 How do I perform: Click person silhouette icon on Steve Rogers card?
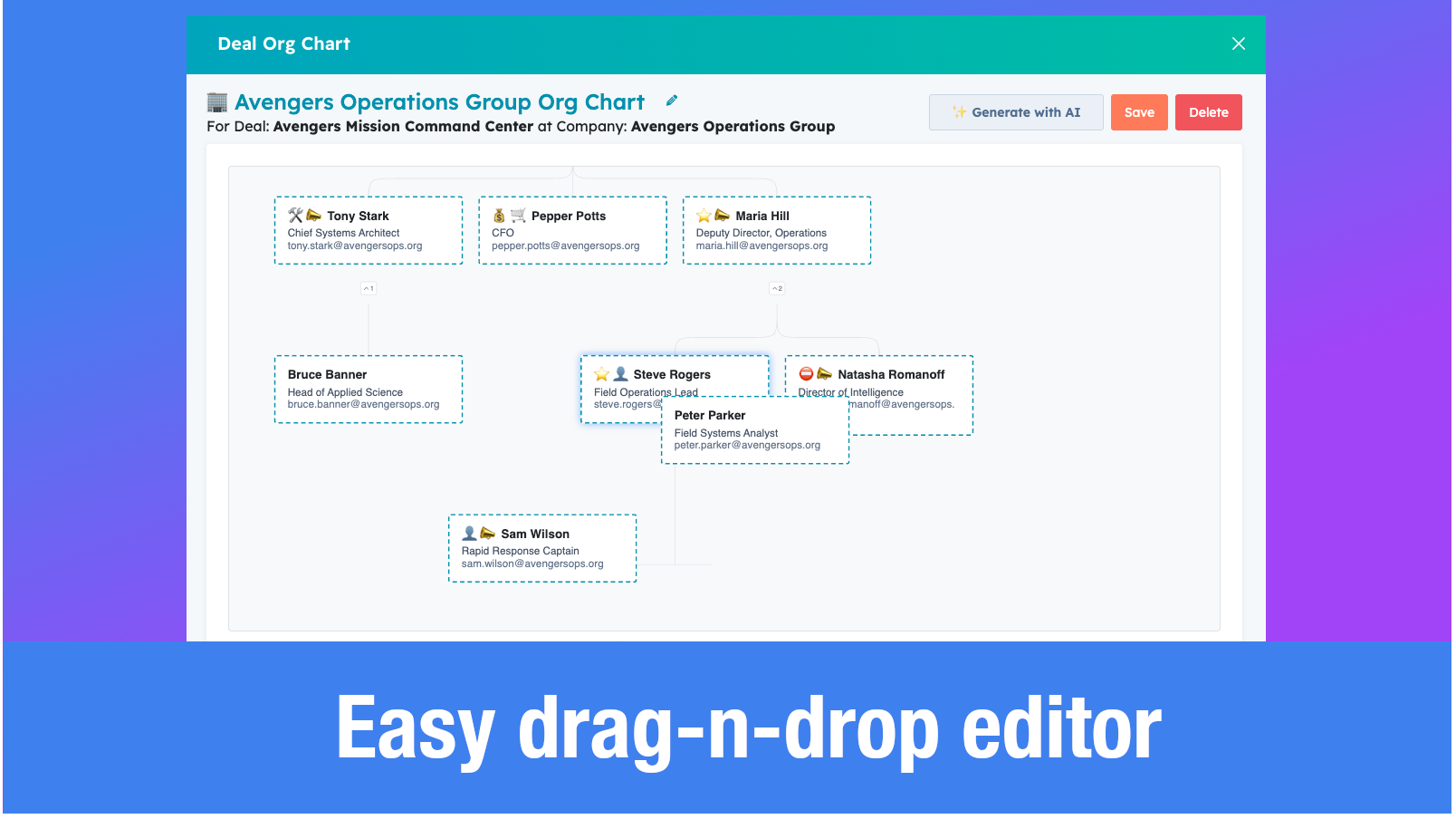click(x=620, y=374)
